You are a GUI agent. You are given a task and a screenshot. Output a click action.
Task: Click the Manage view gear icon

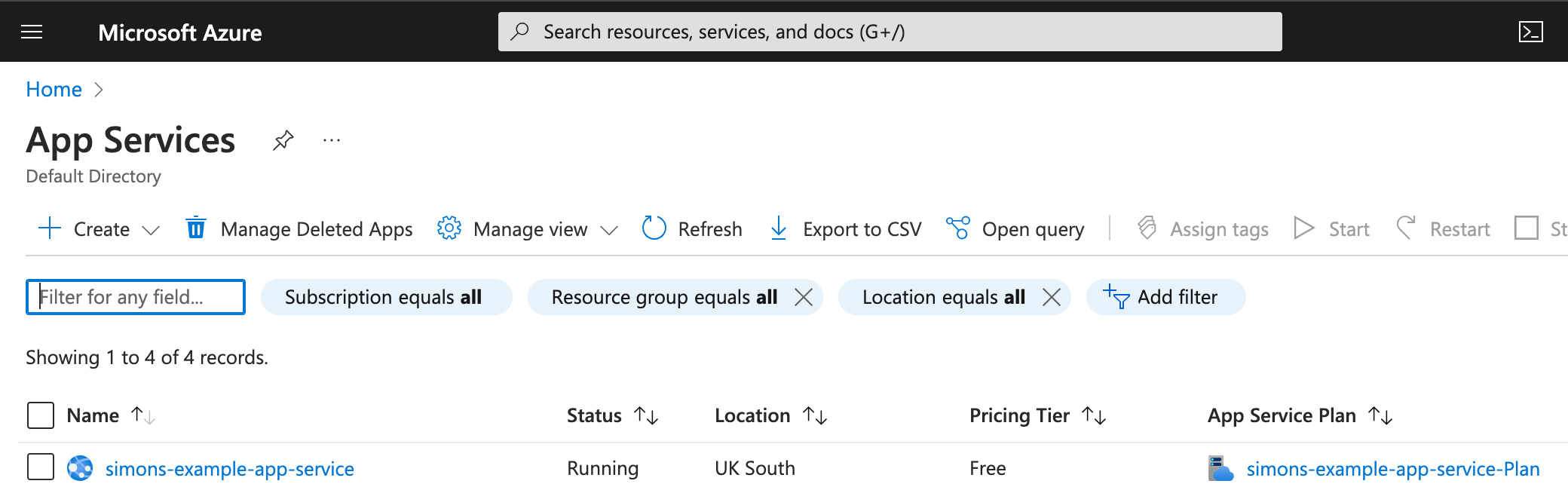[x=449, y=228]
